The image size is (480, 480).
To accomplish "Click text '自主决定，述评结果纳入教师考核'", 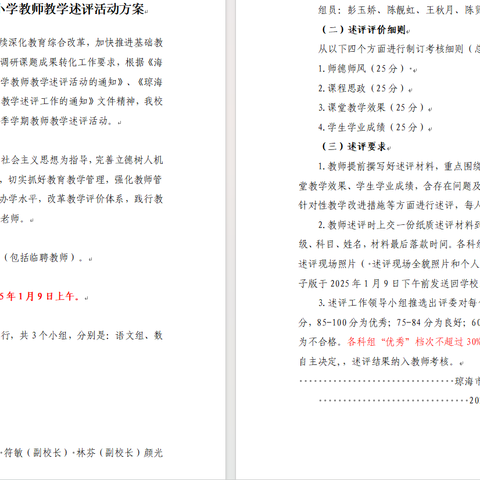I will (376, 361).
